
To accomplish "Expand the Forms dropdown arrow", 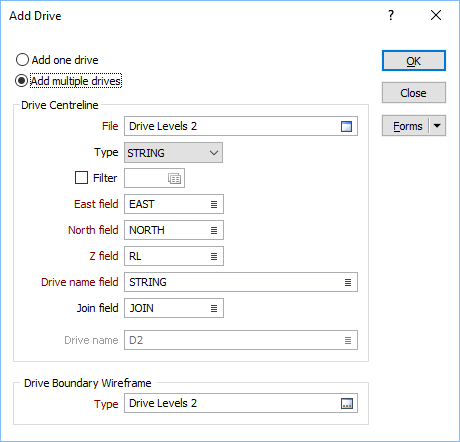I will (x=437, y=126).
